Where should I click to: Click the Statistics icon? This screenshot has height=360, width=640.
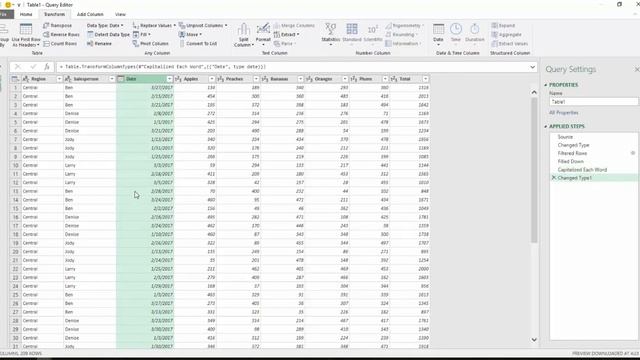pos(331,29)
